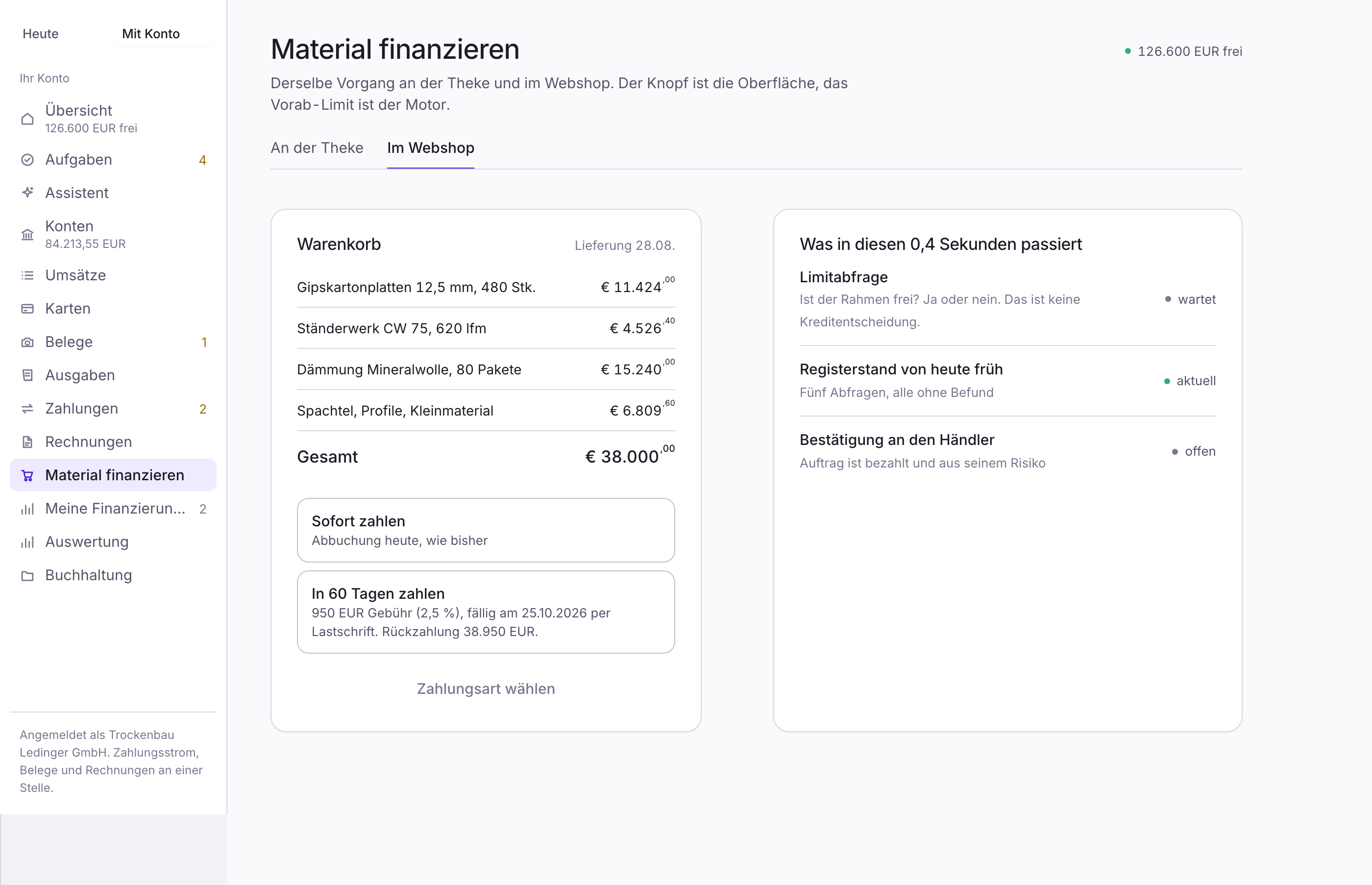Open the Ausgaben section
The image size is (1372, 885).
tap(113, 375)
